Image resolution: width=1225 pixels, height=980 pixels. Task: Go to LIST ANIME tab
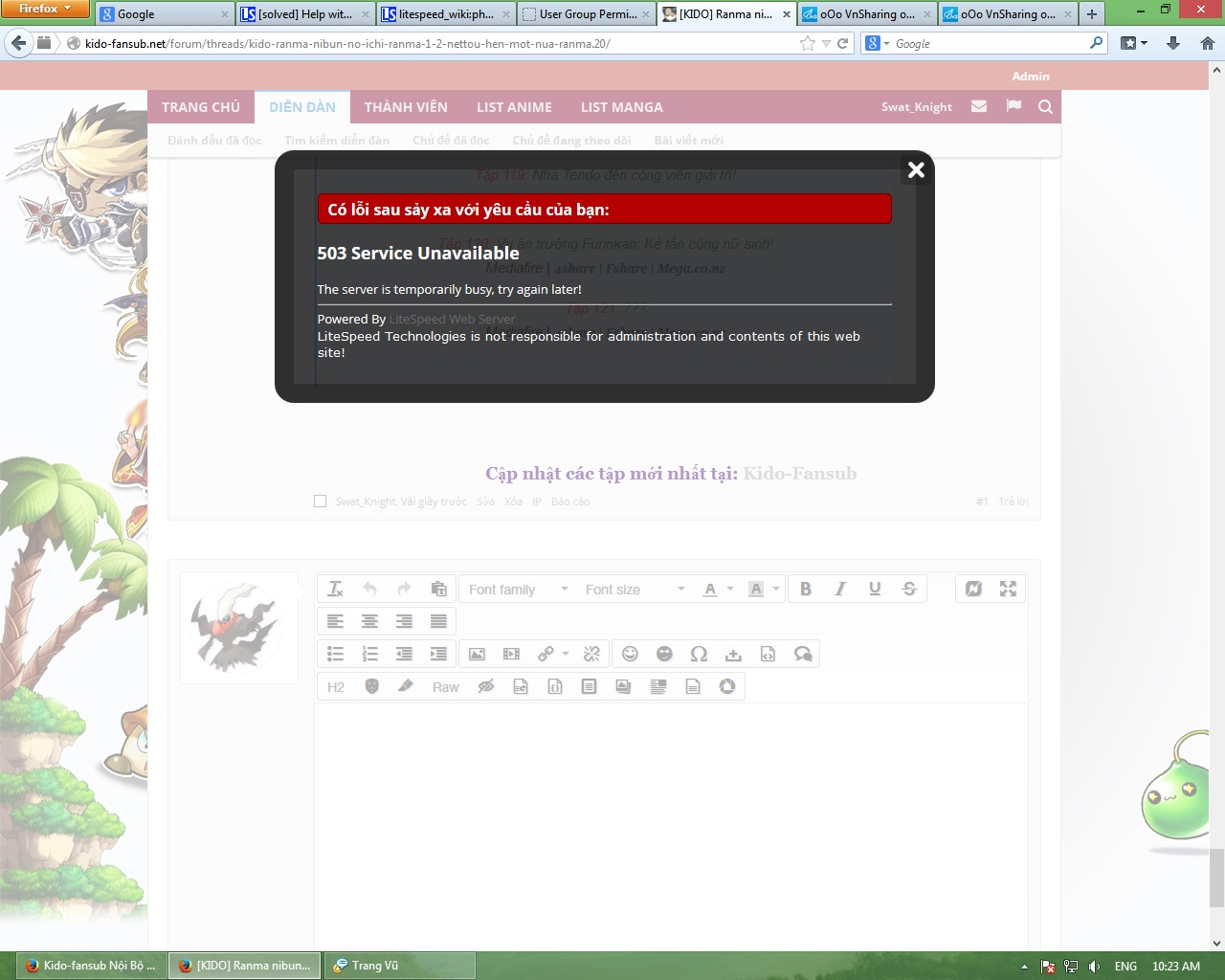pos(514,107)
